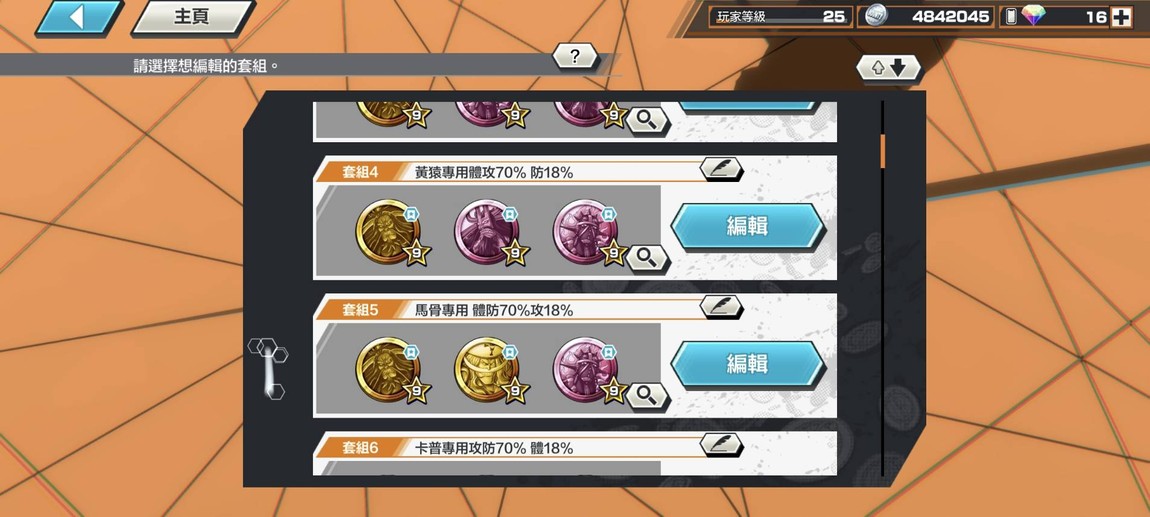Screen dimensions: 1150x517
Task: Select the gold lion medal in 套組4
Action: point(389,231)
